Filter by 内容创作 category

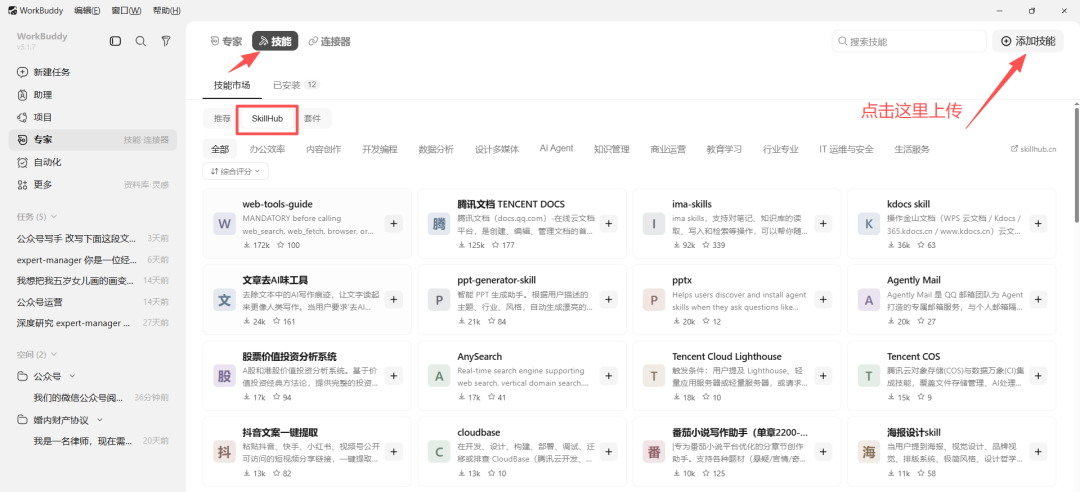point(323,149)
